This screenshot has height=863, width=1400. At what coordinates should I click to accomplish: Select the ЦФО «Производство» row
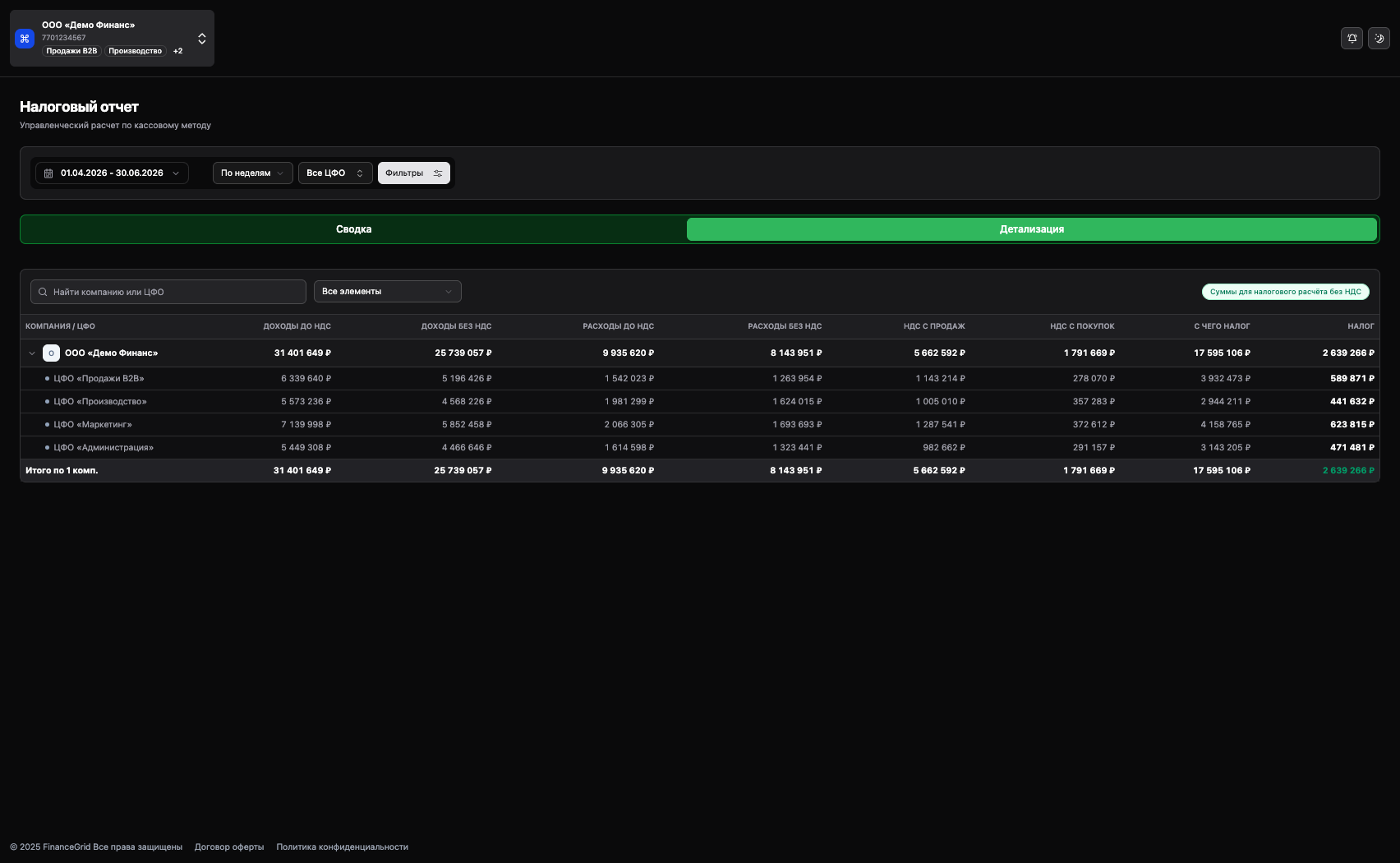700,402
